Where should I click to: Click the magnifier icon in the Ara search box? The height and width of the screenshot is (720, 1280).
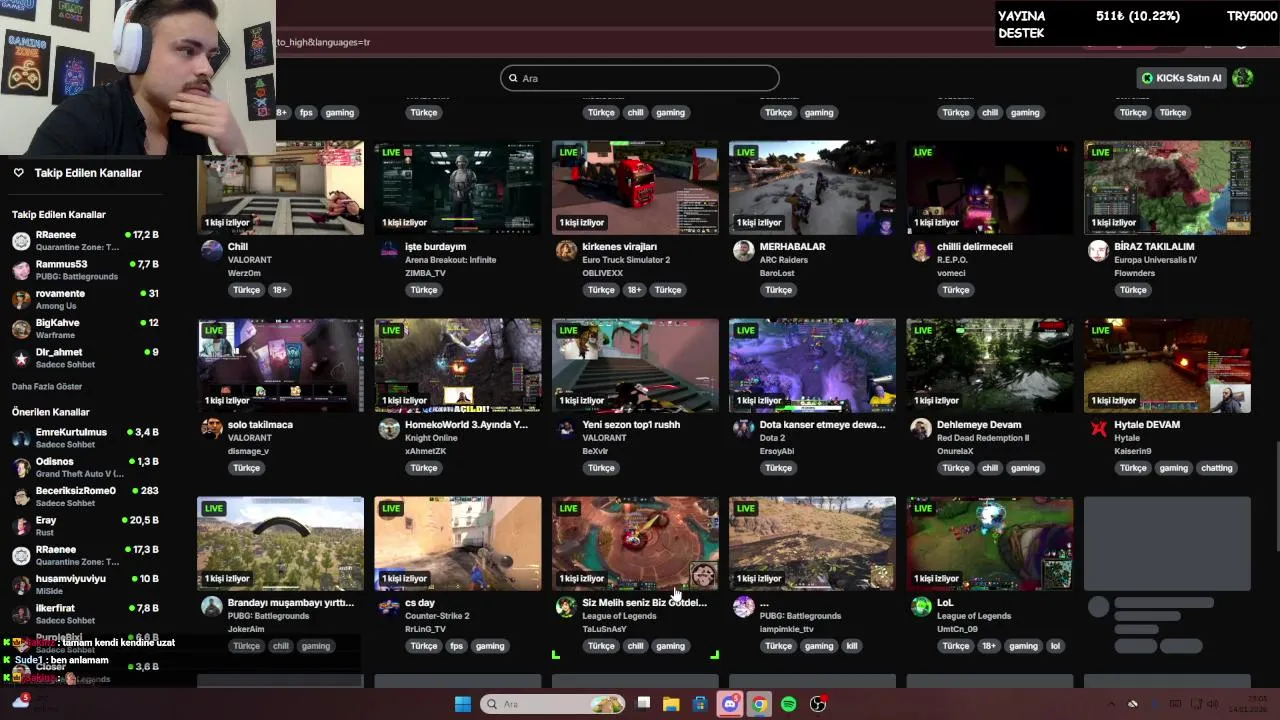[513, 78]
